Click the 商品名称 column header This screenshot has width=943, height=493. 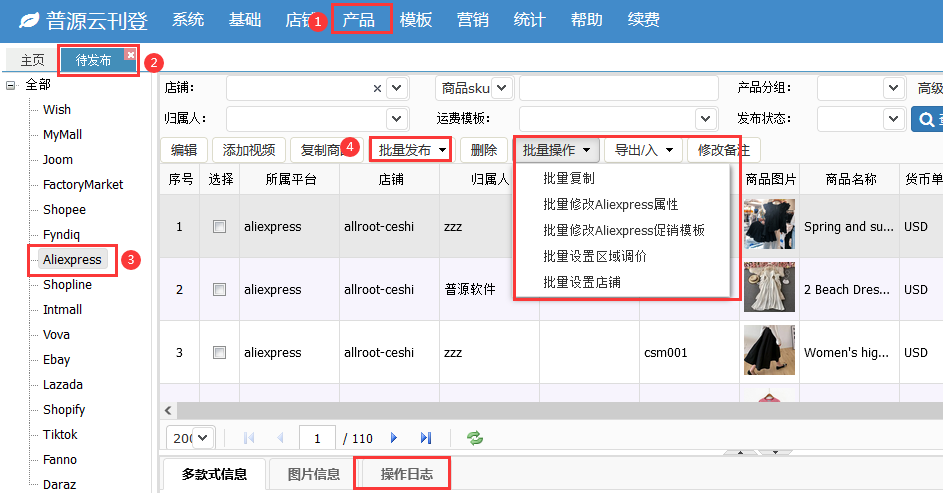point(850,179)
